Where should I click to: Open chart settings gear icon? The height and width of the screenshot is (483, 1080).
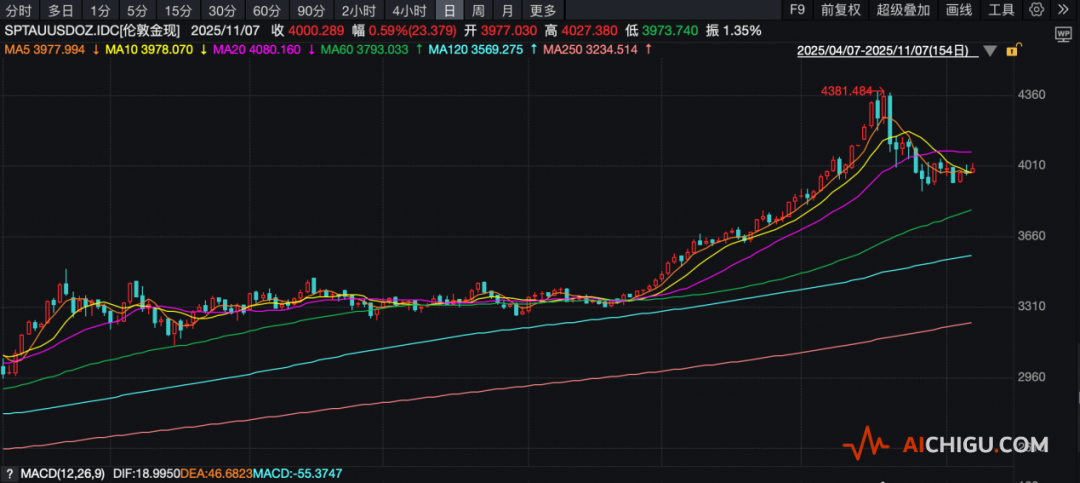coord(1037,11)
